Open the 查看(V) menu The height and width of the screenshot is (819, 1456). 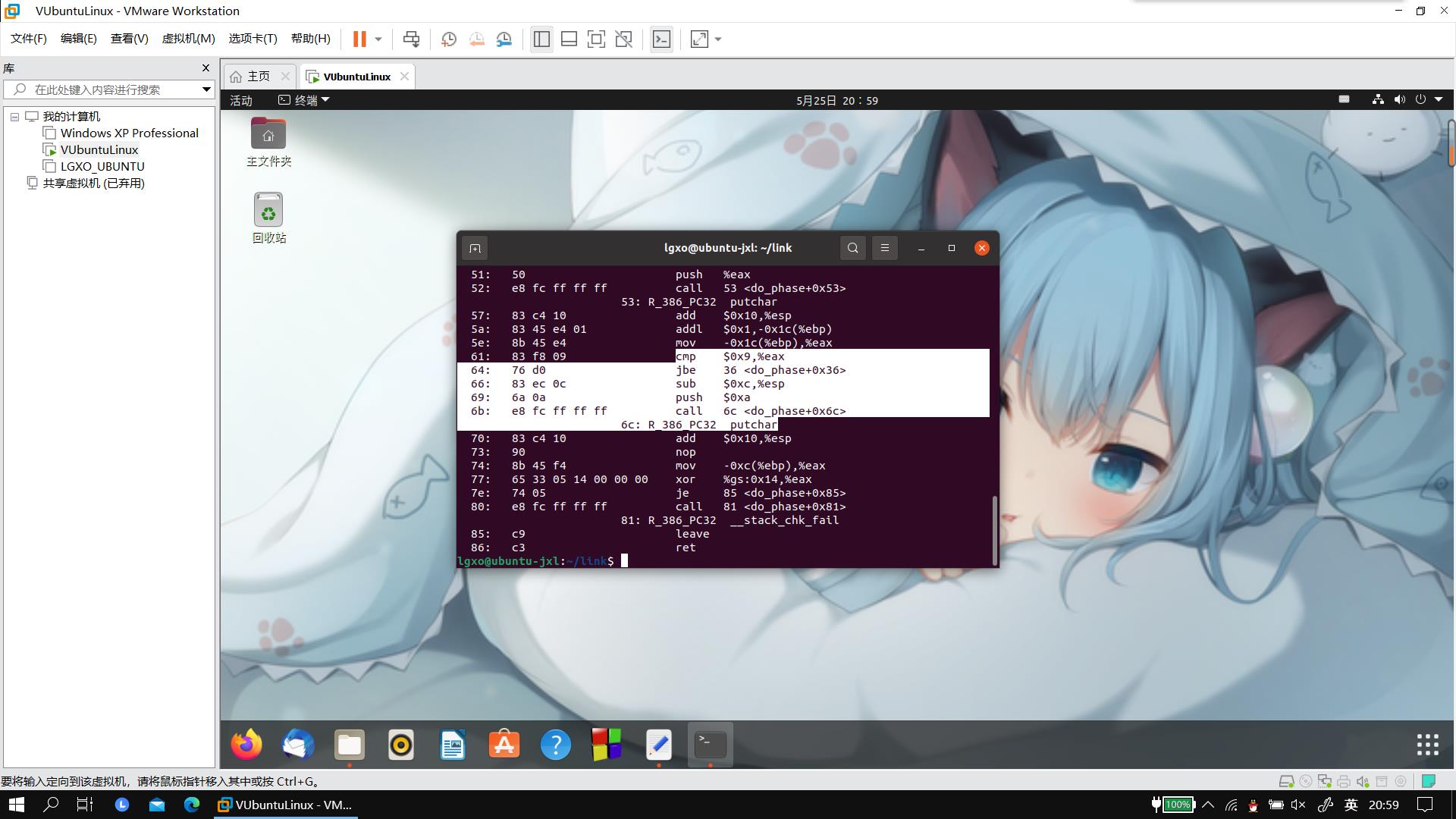click(x=129, y=38)
